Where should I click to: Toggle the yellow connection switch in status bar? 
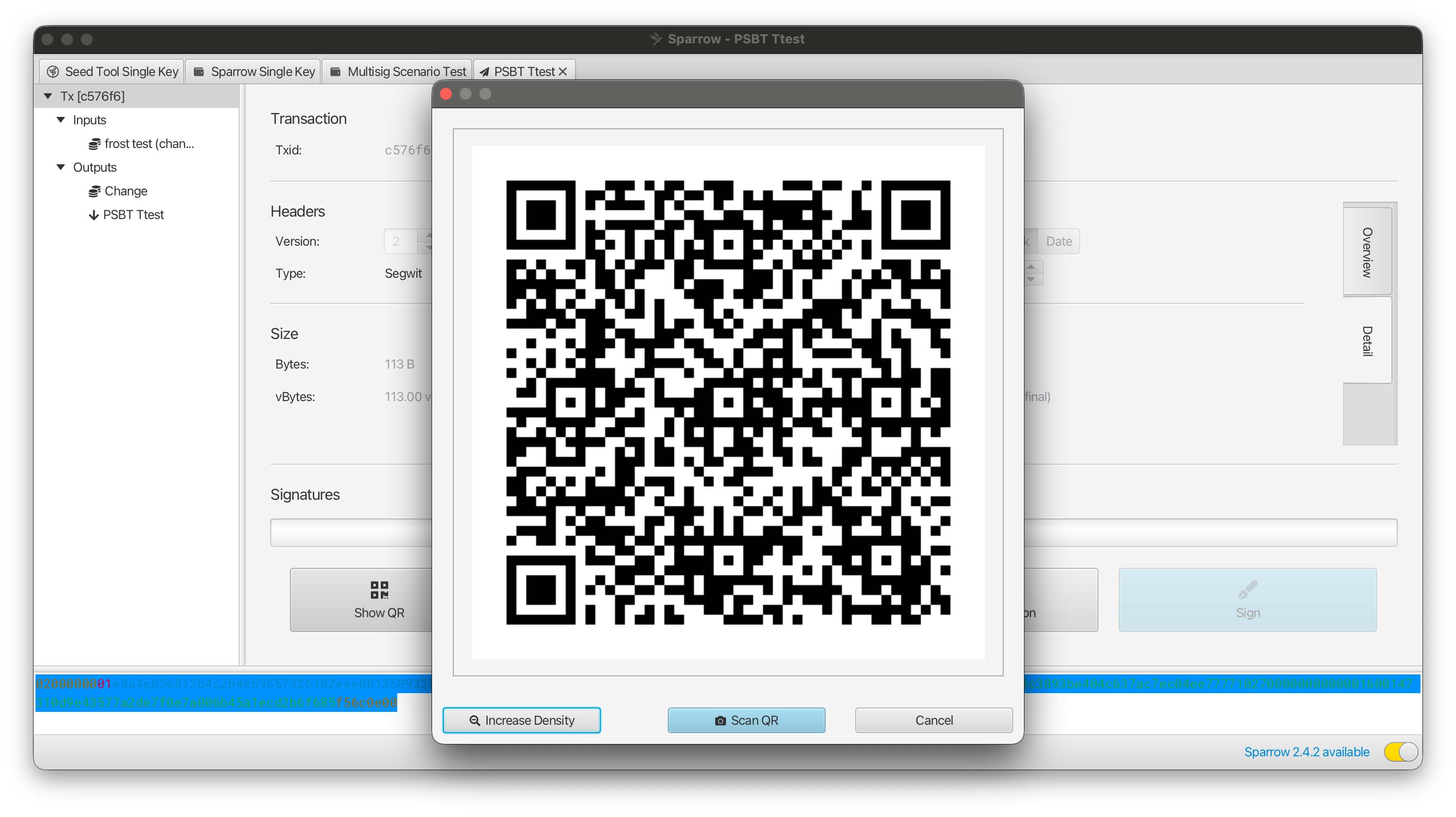(x=1400, y=752)
